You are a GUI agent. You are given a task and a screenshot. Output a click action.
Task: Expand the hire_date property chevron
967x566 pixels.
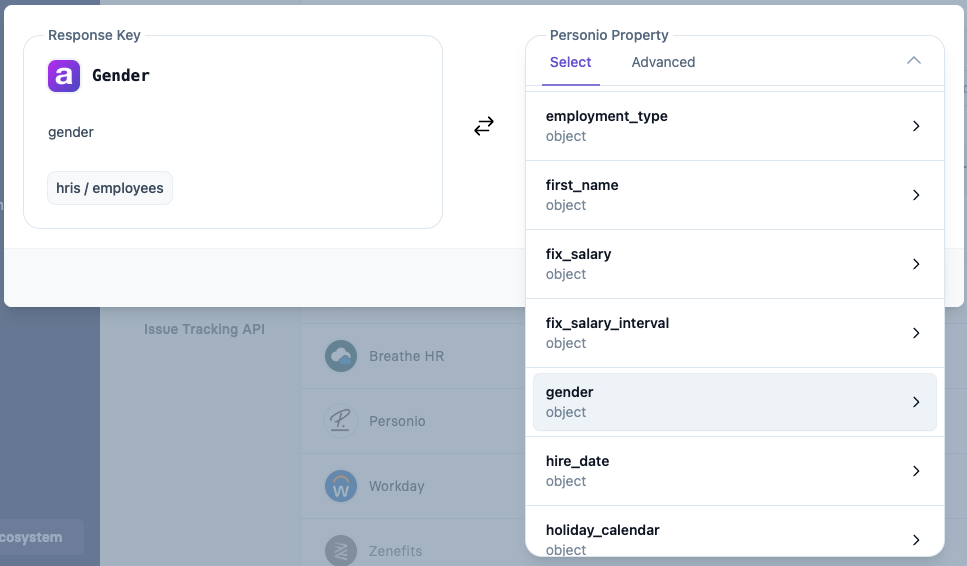tap(916, 471)
